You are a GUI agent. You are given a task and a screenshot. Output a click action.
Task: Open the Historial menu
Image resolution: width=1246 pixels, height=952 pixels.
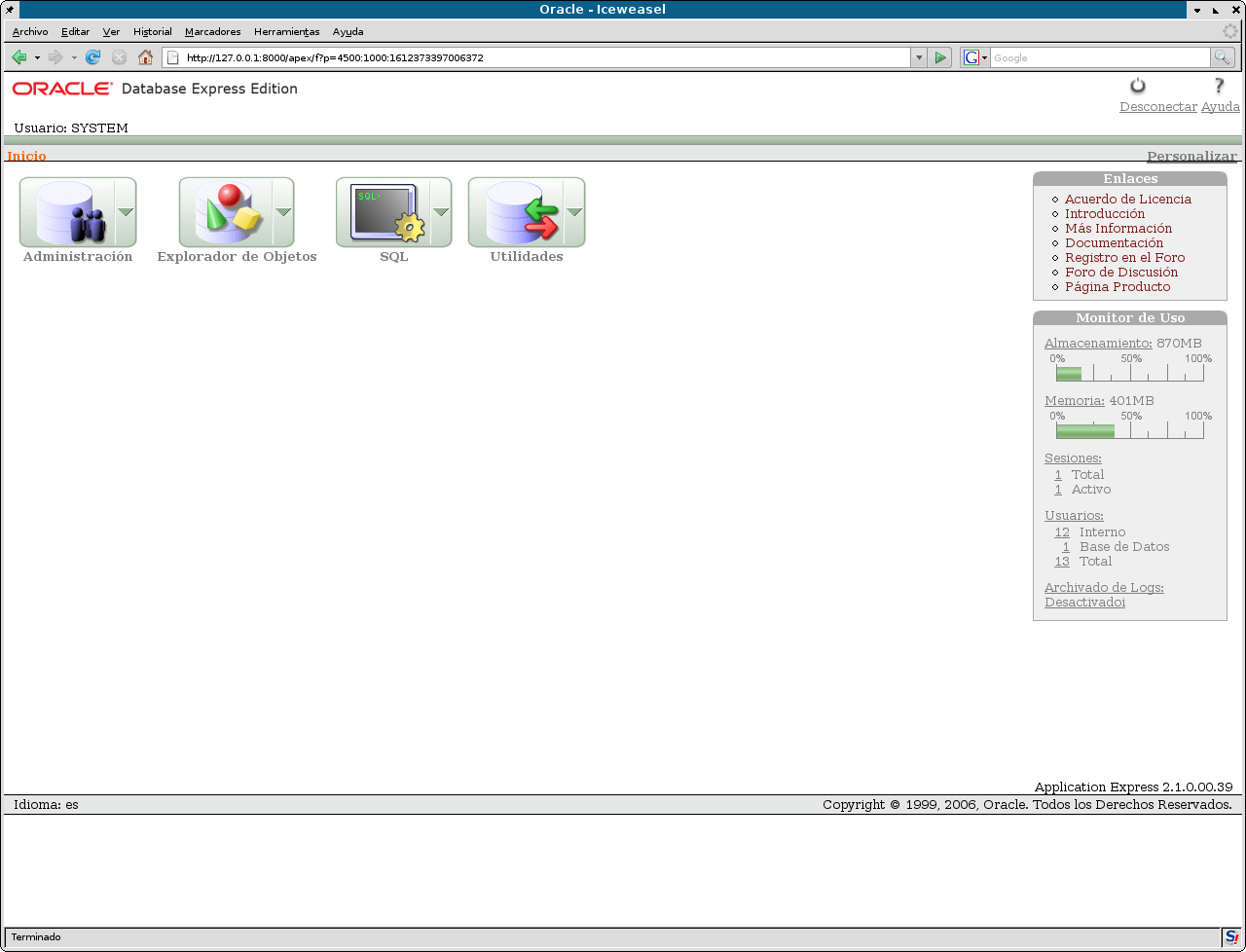click(153, 32)
